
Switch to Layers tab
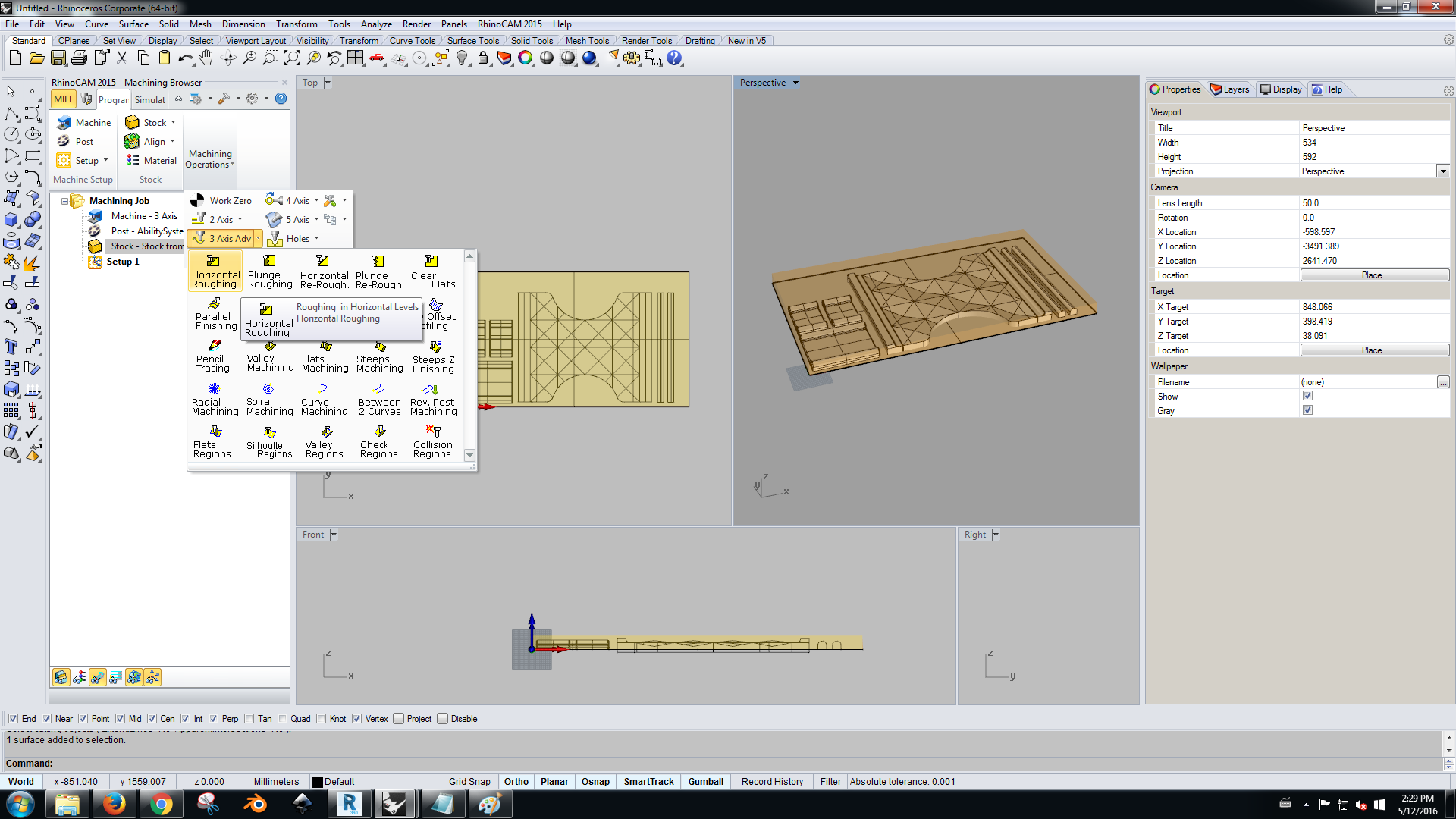[x=1229, y=89]
